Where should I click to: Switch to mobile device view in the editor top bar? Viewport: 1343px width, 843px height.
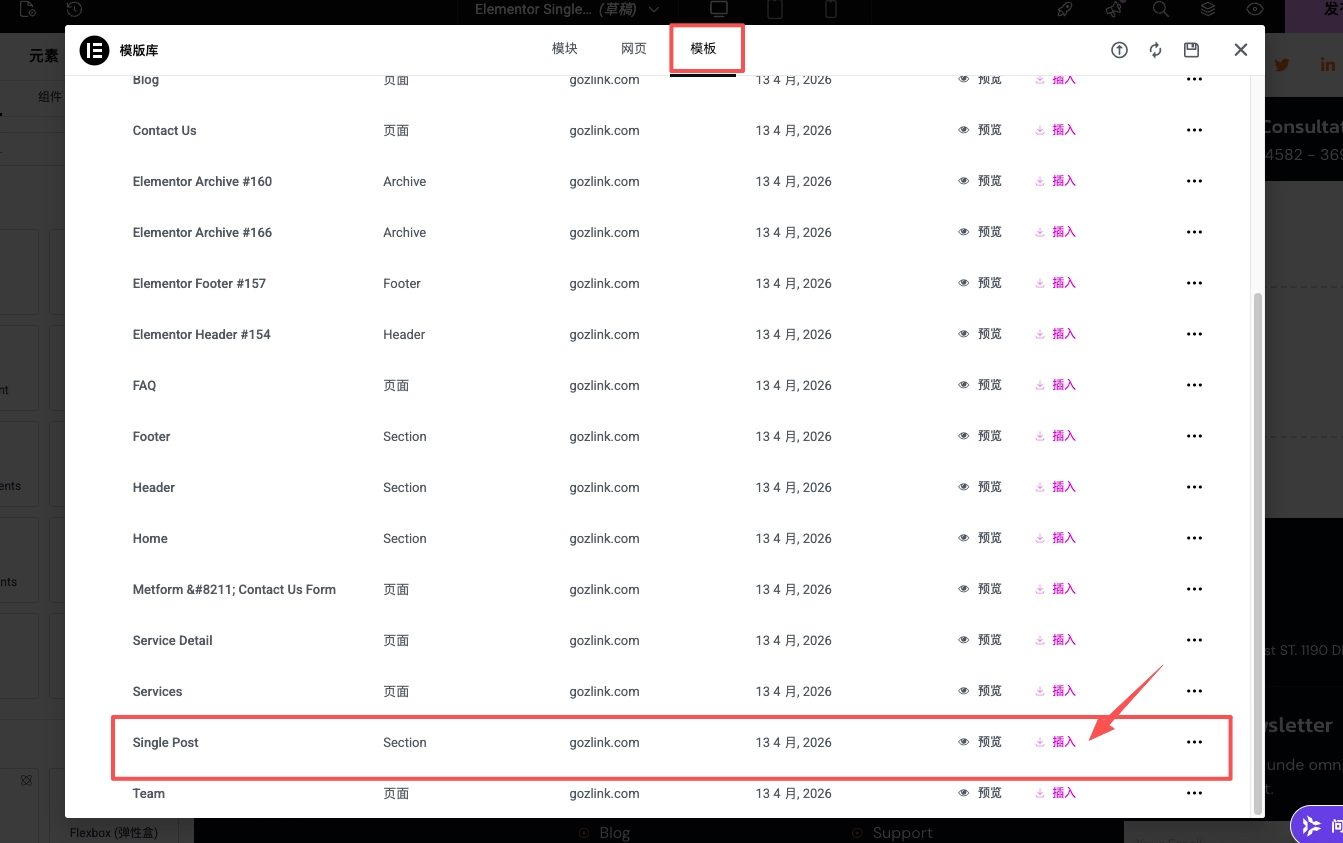830,9
